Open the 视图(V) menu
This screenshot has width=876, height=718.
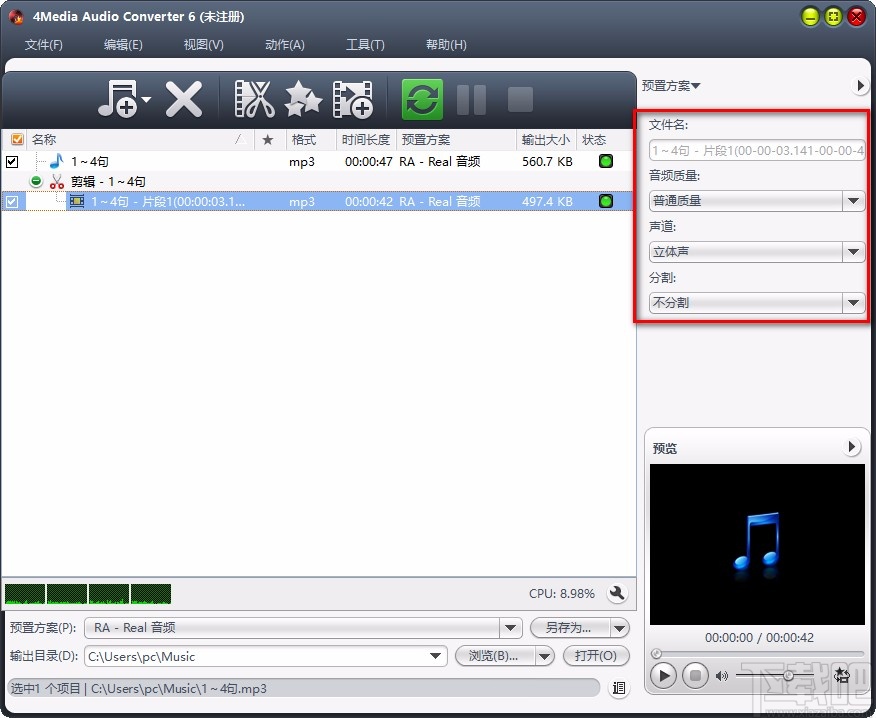point(203,44)
